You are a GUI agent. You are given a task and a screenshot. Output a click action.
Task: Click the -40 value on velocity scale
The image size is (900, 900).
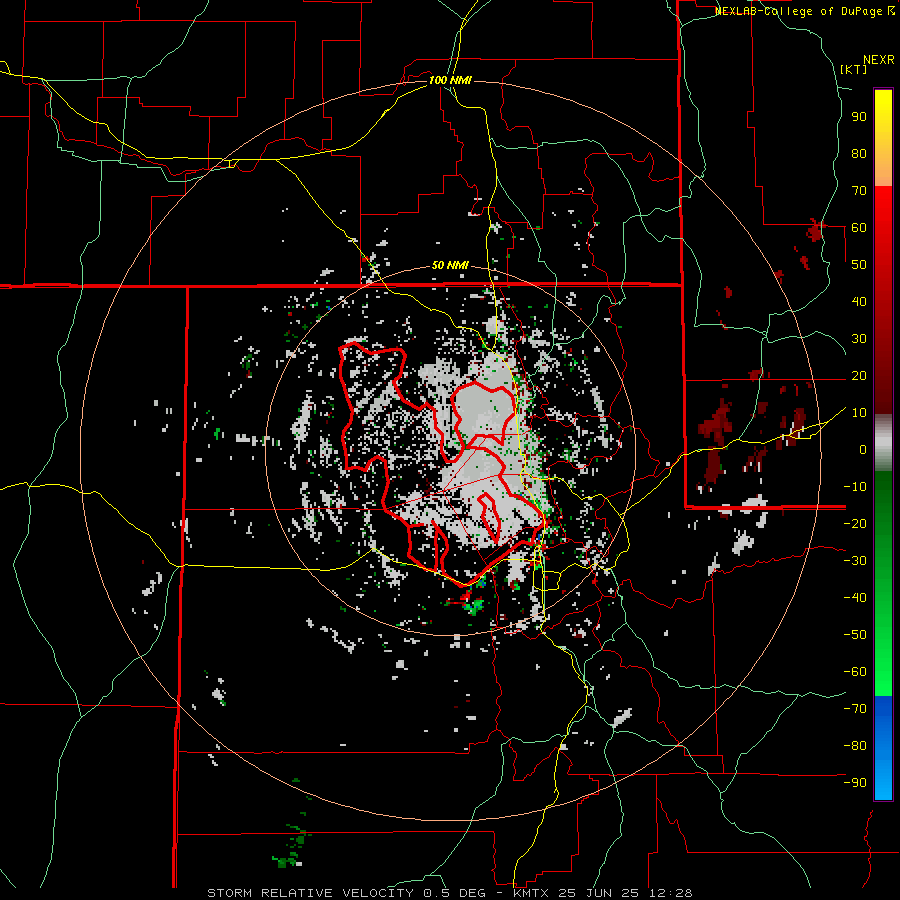855,598
